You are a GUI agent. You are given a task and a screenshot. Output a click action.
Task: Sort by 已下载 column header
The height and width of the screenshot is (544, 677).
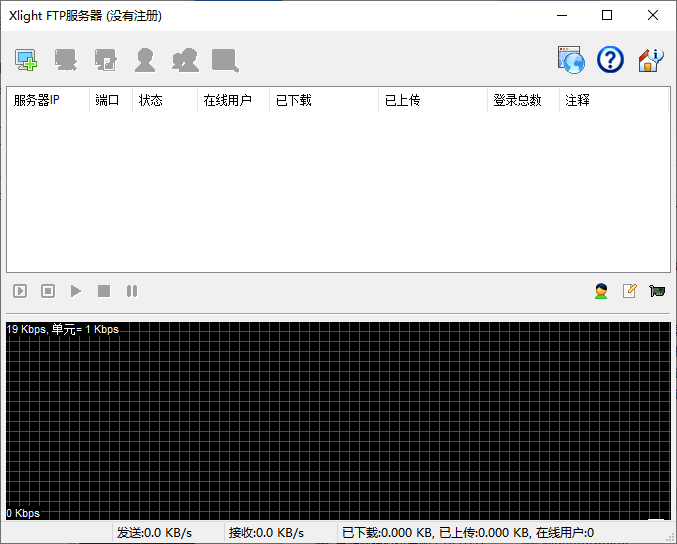pyautogui.click(x=324, y=100)
